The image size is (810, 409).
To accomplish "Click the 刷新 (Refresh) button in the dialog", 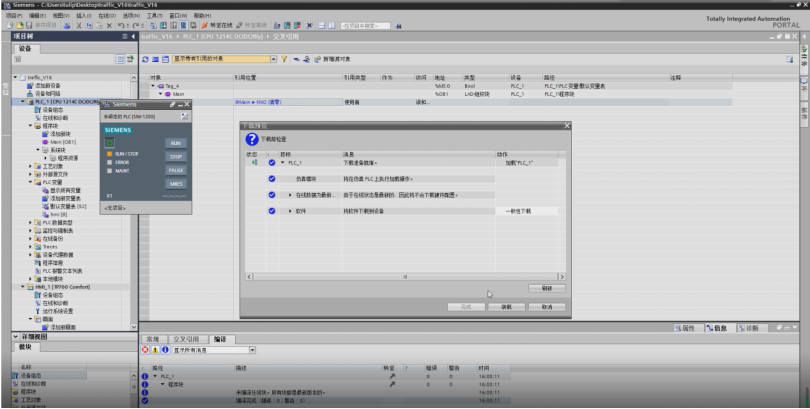I will pos(547,288).
